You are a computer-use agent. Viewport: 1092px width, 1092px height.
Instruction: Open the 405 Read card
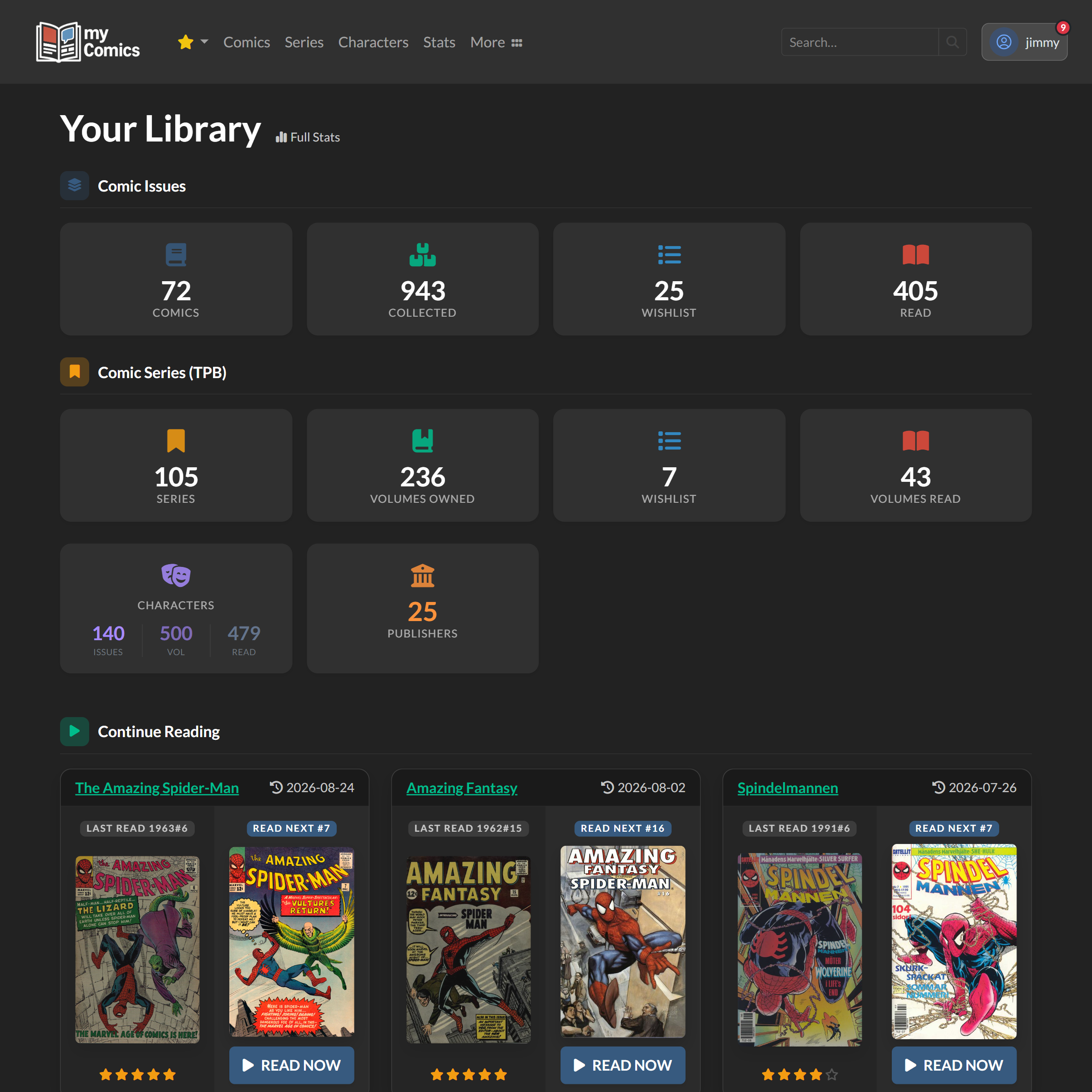click(915, 278)
